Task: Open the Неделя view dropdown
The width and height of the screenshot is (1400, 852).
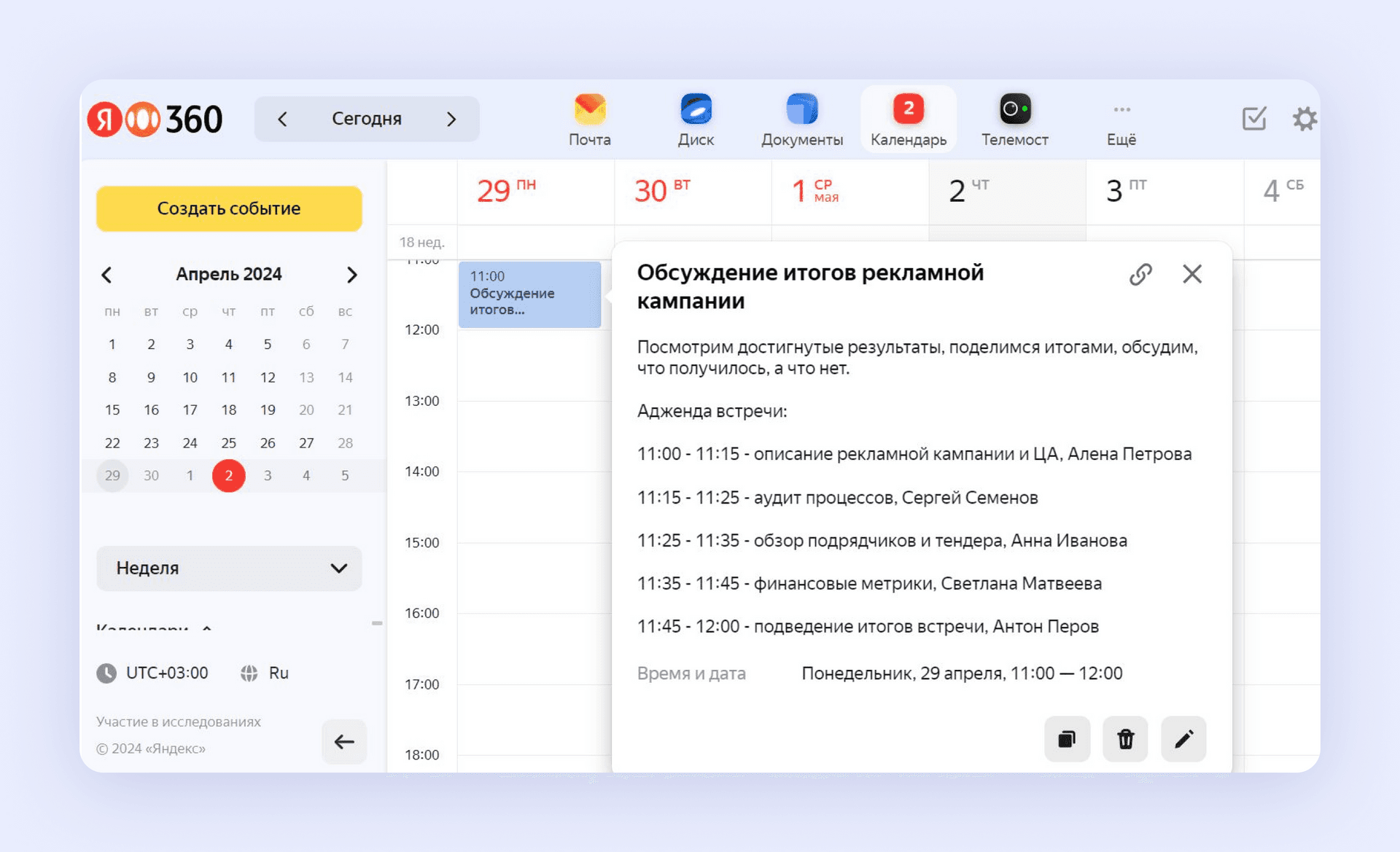Action: [x=229, y=568]
